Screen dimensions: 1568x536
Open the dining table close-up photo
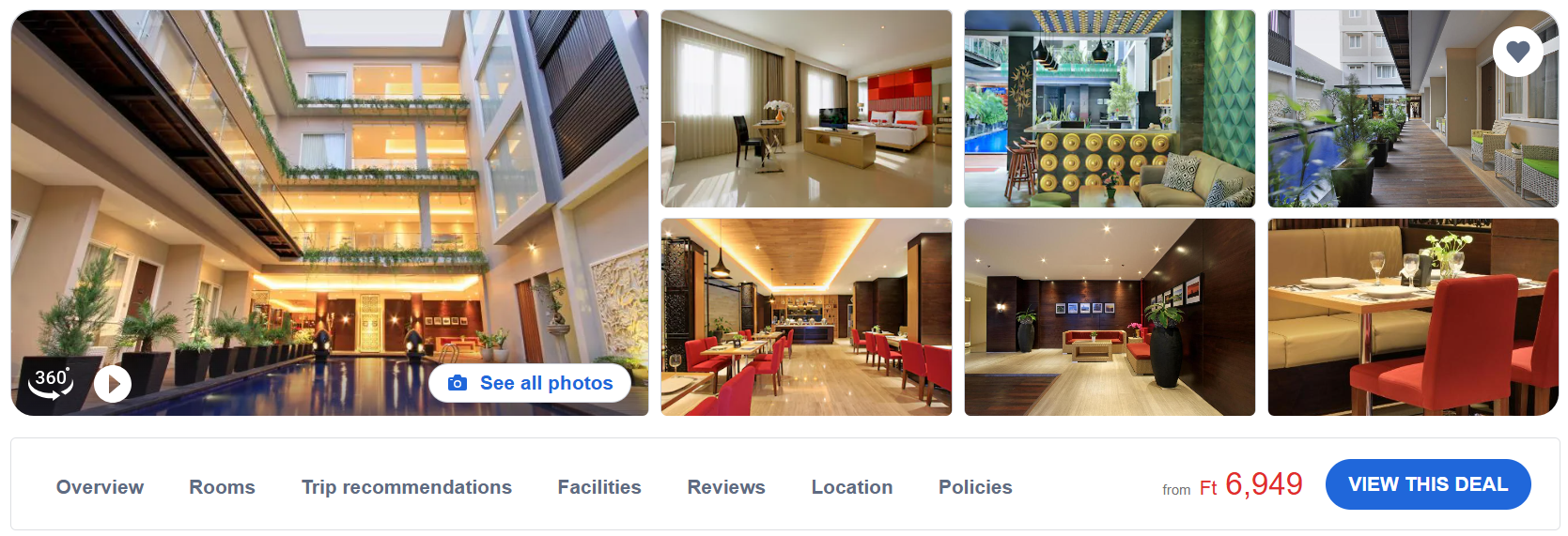pos(1413,317)
